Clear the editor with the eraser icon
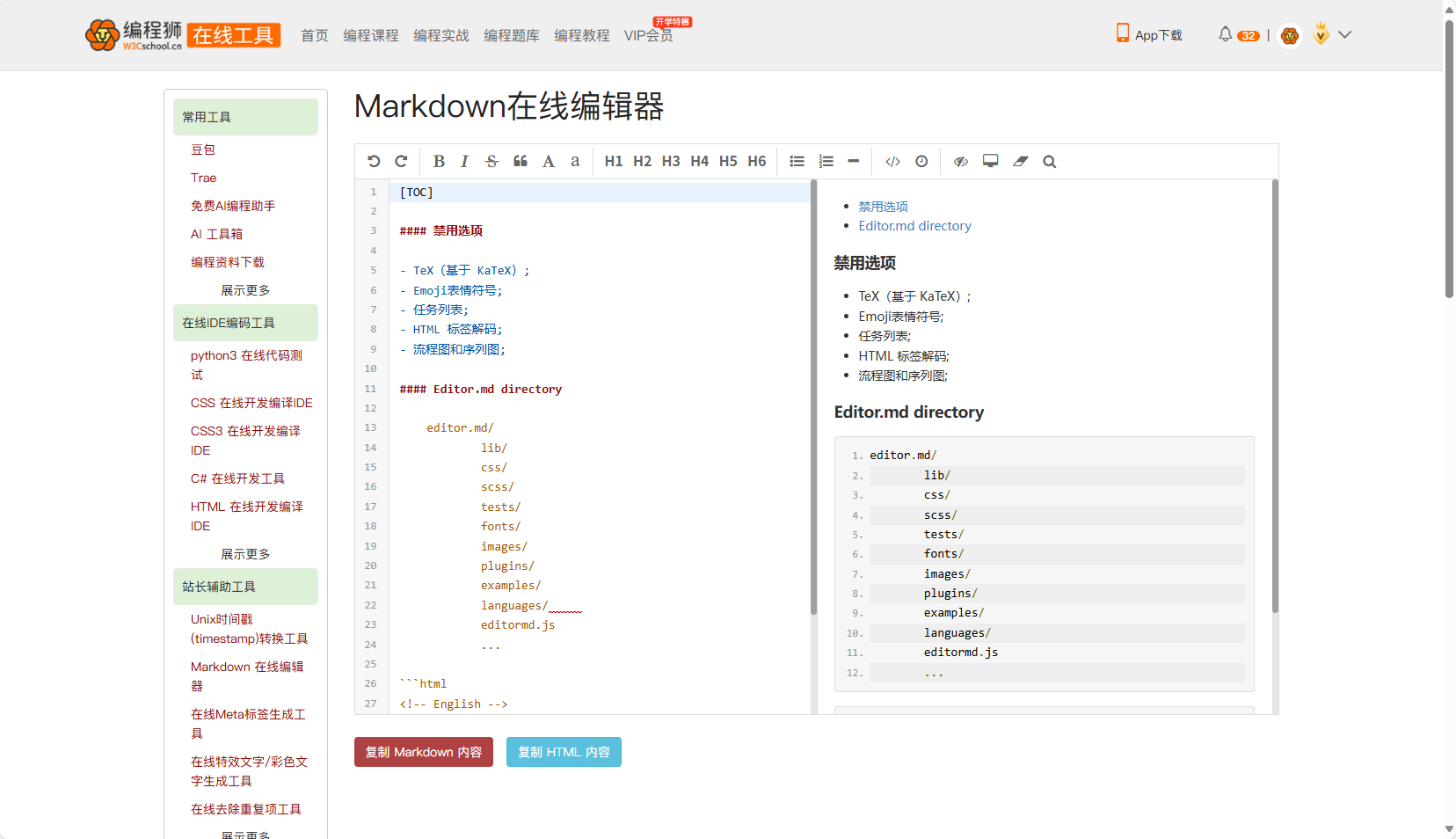The height and width of the screenshot is (839, 1456). pos(1020,161)
